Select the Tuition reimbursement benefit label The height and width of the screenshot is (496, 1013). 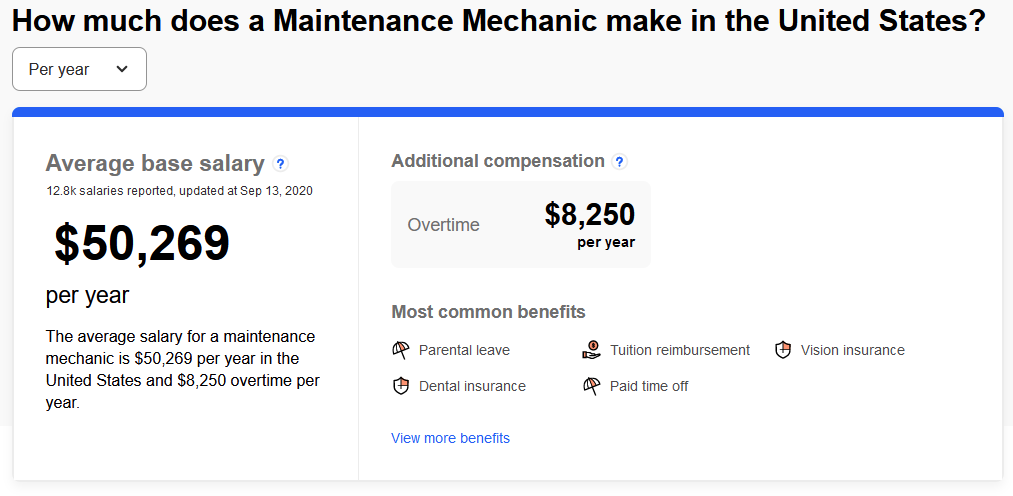click(x=680, y=350)
